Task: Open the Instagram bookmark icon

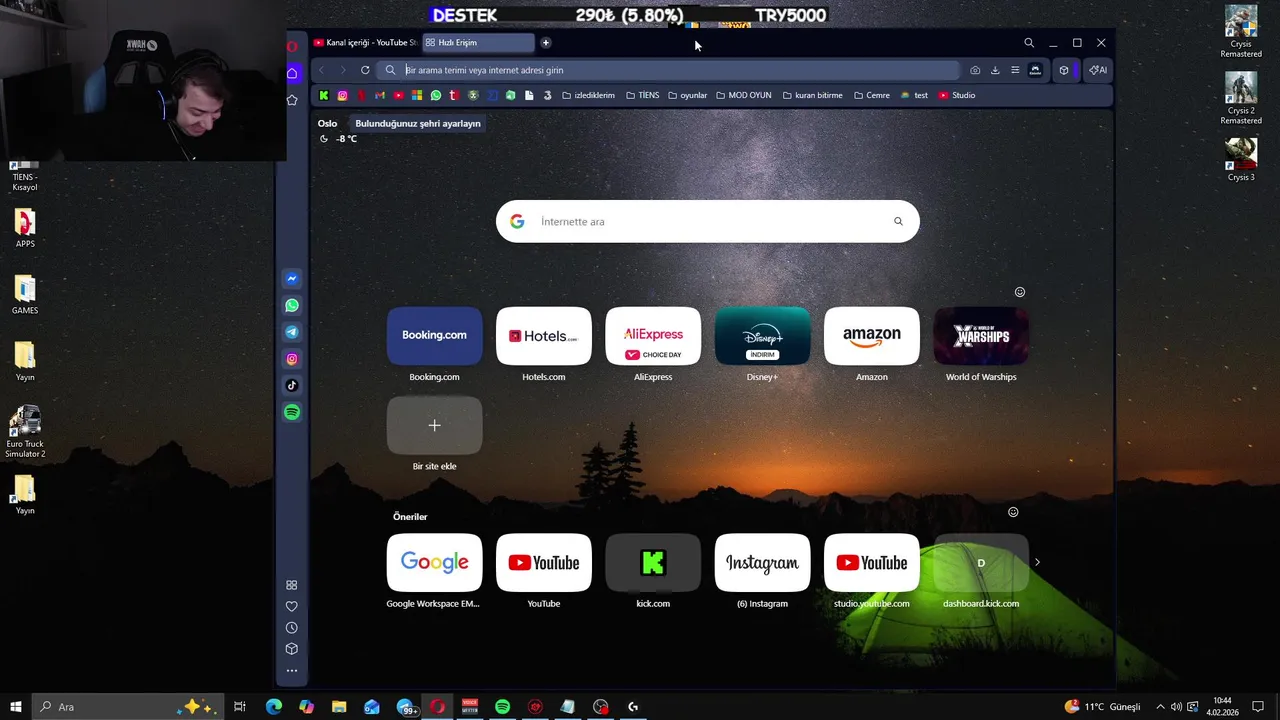Action: 342,95
